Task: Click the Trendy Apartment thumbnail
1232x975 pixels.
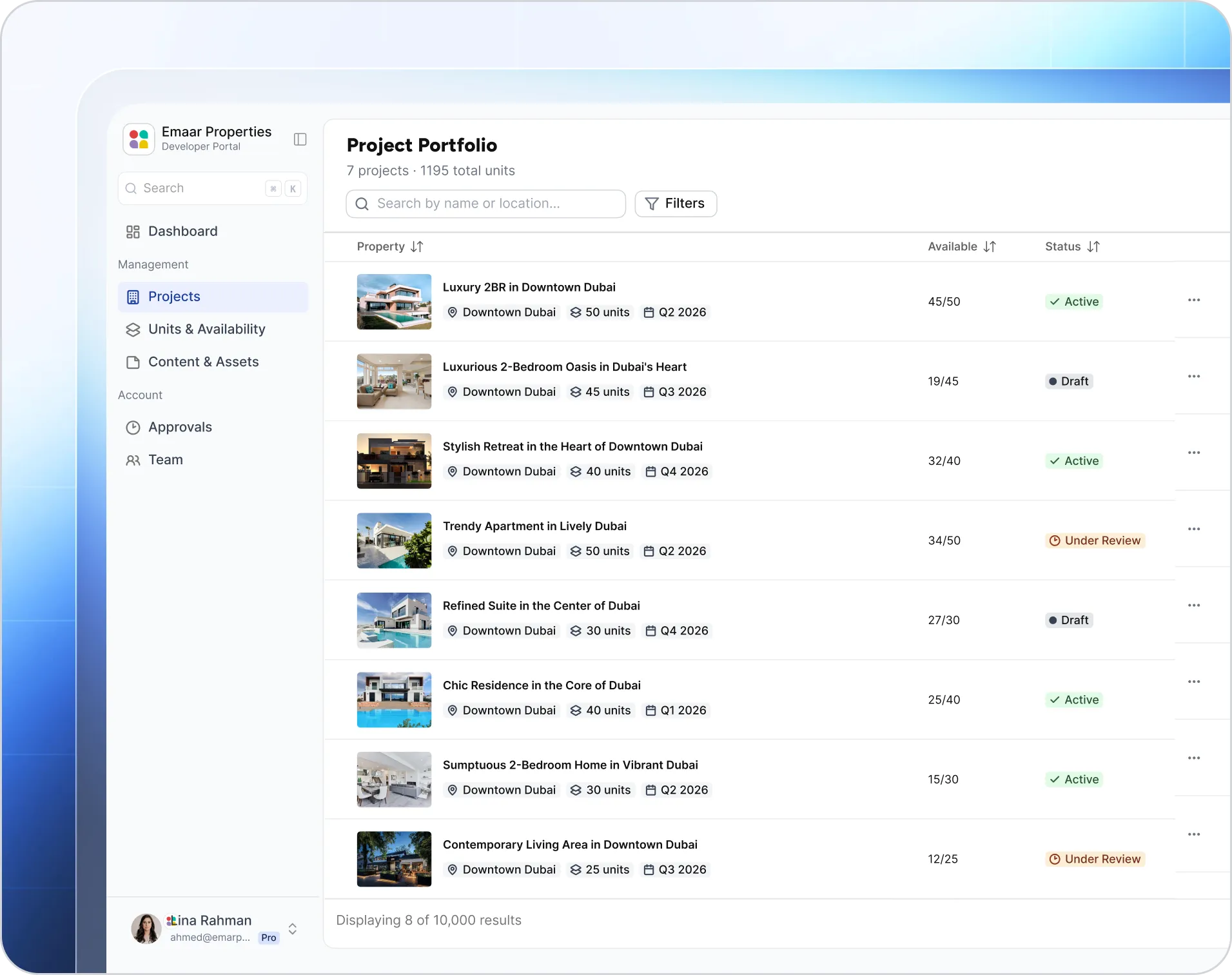Action: pyautogui.click(x=394, y=540)
